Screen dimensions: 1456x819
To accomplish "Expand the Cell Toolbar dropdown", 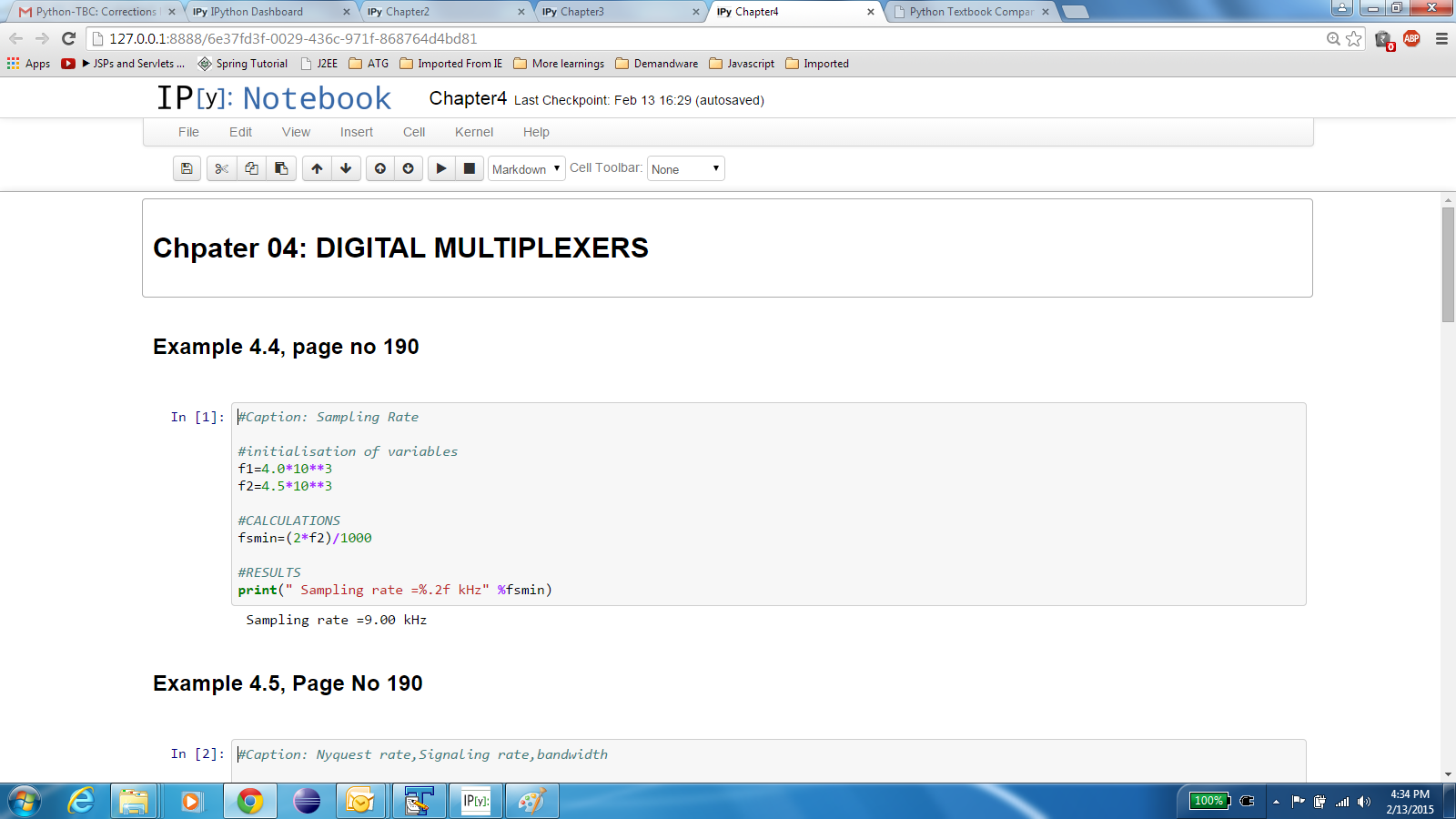I will pos(685,169).
